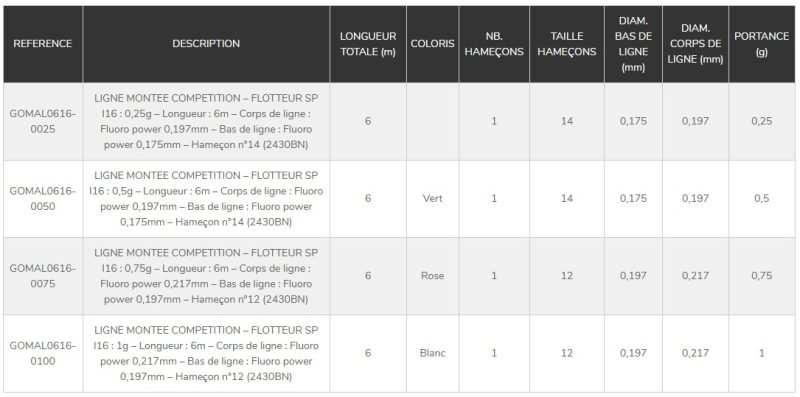Click the REFERENCE column header
The image size is (800, 397).
pyautogui.click(x=43, y=44)
